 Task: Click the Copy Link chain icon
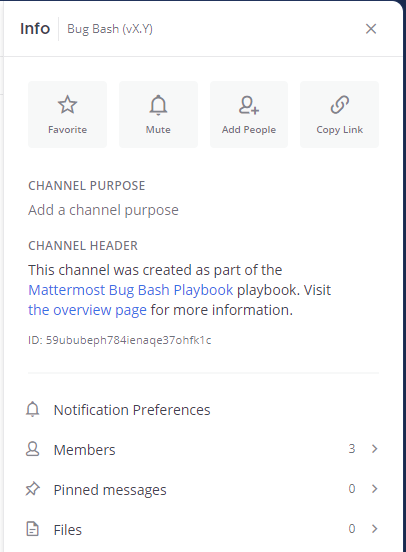click(339, 105)
